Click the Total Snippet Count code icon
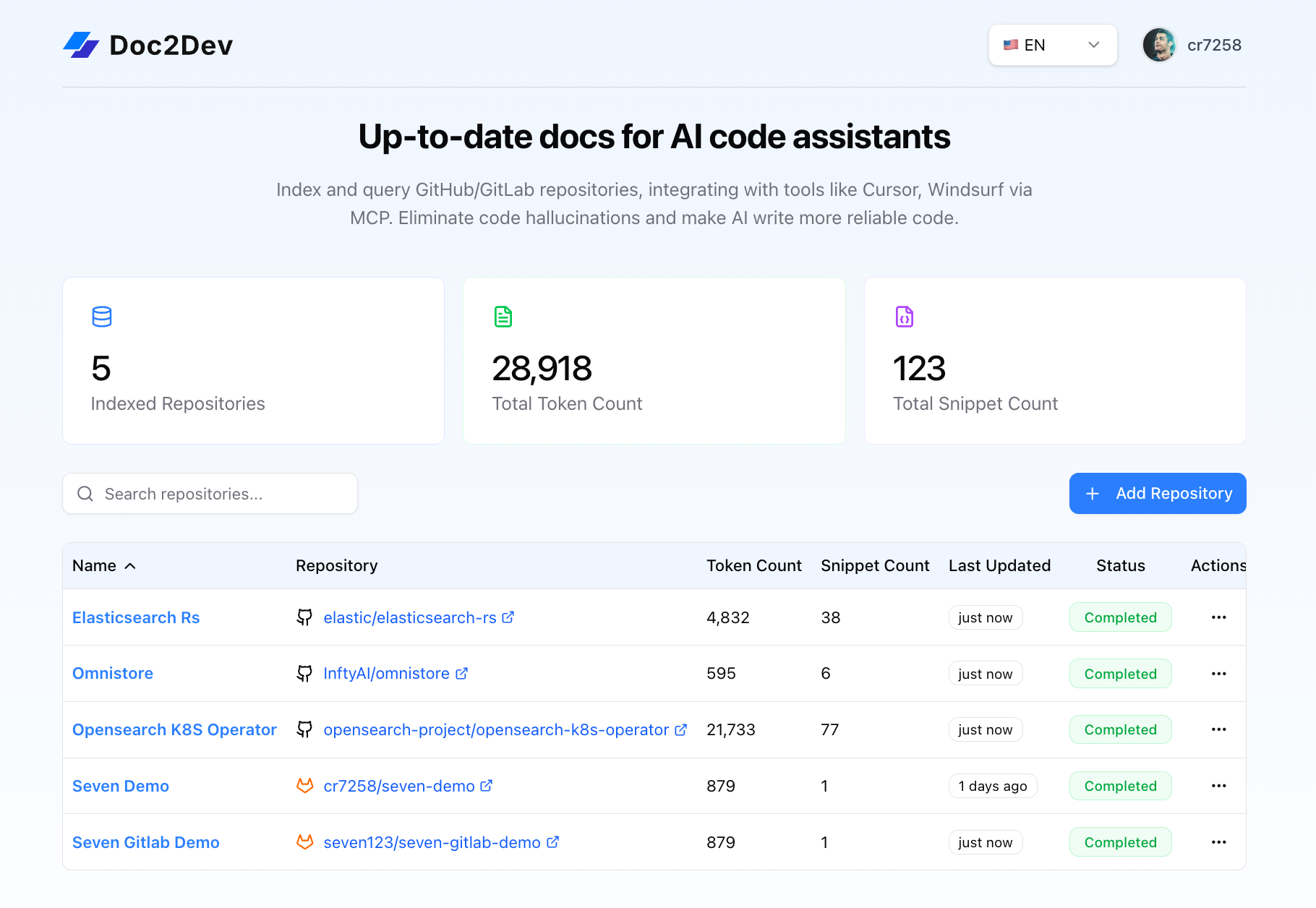The height and width of the screenshot is (908, 1316). tap(904, 317)
